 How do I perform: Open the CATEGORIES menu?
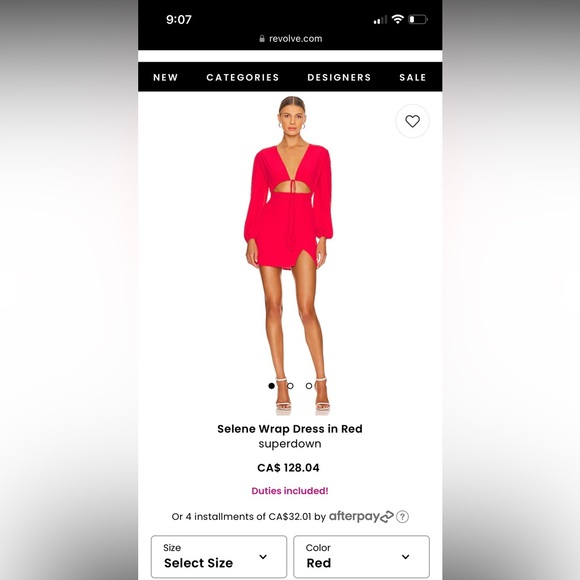[243, 77]
